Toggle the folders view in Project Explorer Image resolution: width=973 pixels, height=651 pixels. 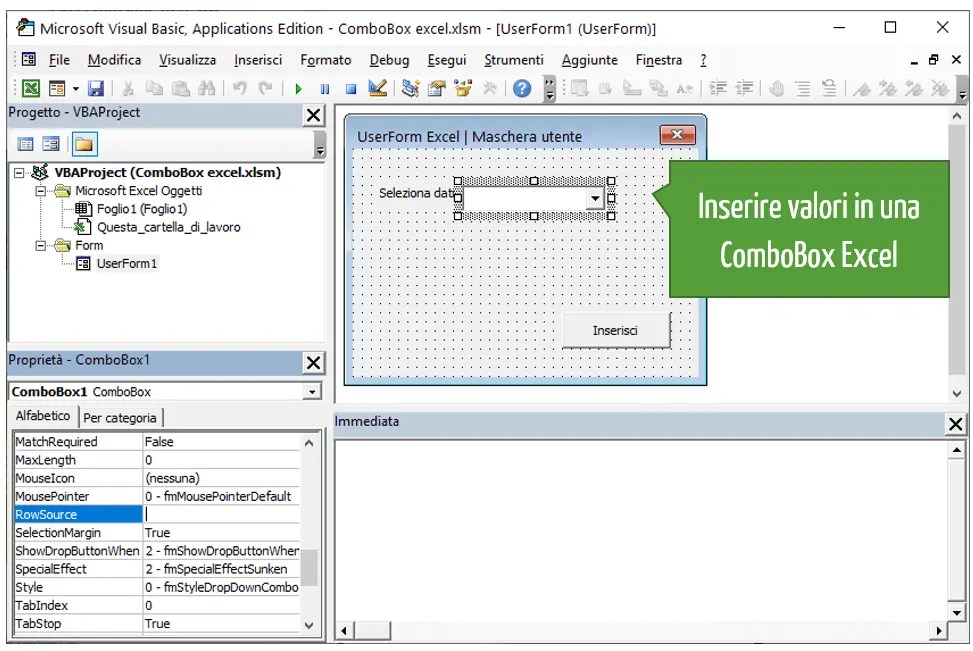(85, 144)
